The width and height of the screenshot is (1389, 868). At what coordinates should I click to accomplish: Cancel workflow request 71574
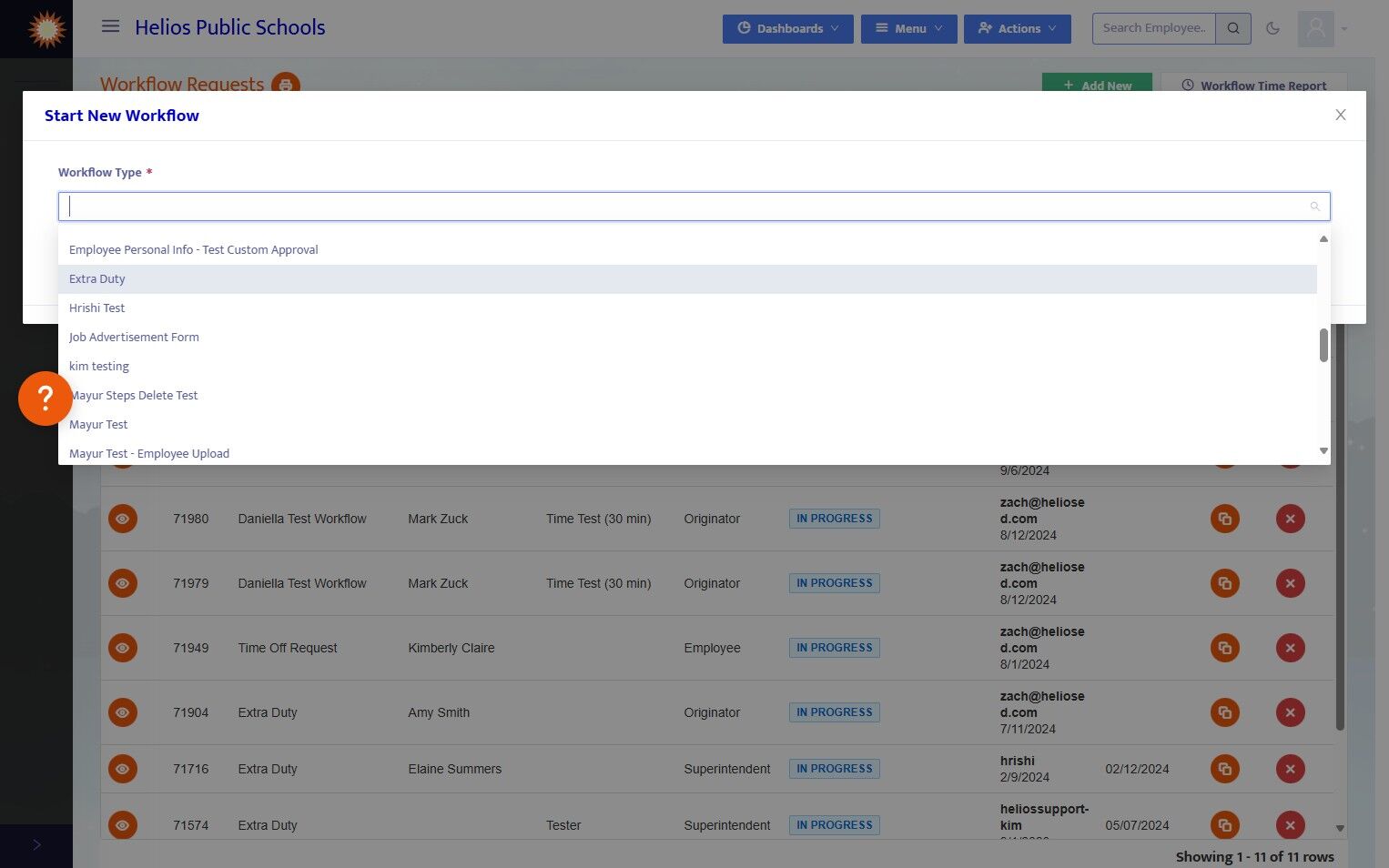pos(1291,825)
